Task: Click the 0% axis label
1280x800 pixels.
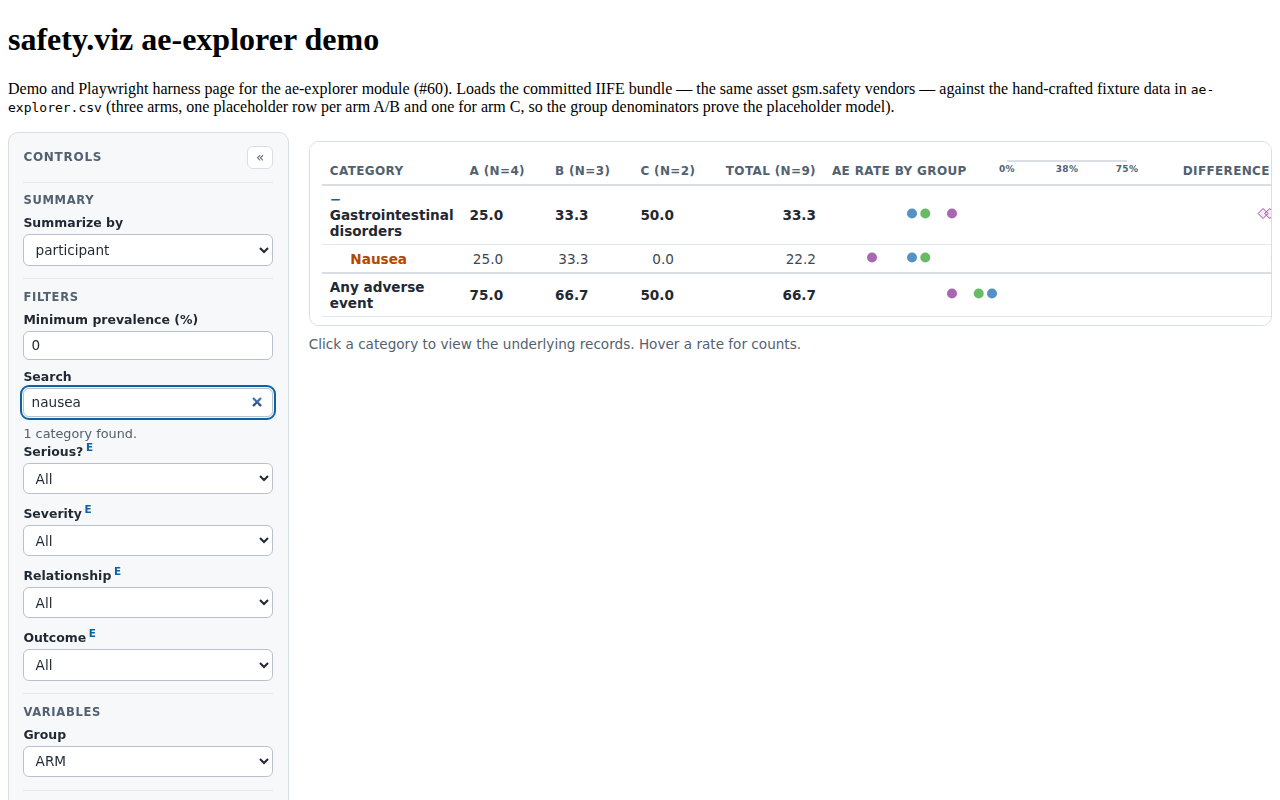Action: [x=1007, y=169]
